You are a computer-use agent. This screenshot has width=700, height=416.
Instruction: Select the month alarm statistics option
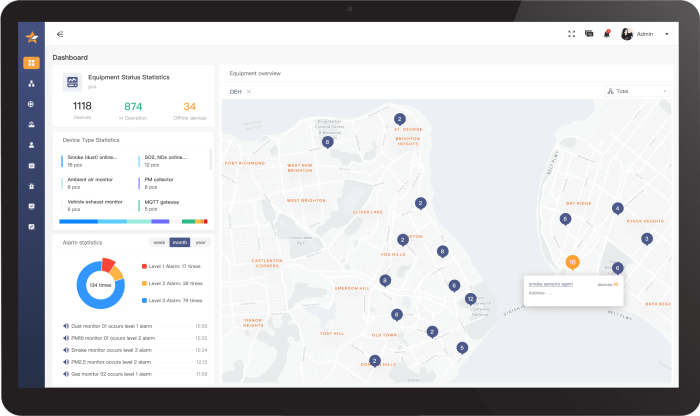point(179,242)
